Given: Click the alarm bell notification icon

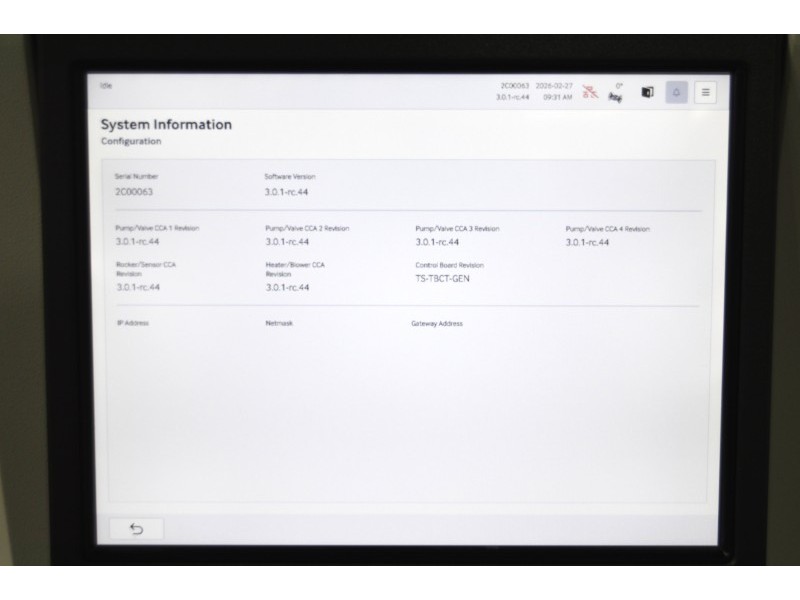Looking at the screenshot, I should [677, 92].
